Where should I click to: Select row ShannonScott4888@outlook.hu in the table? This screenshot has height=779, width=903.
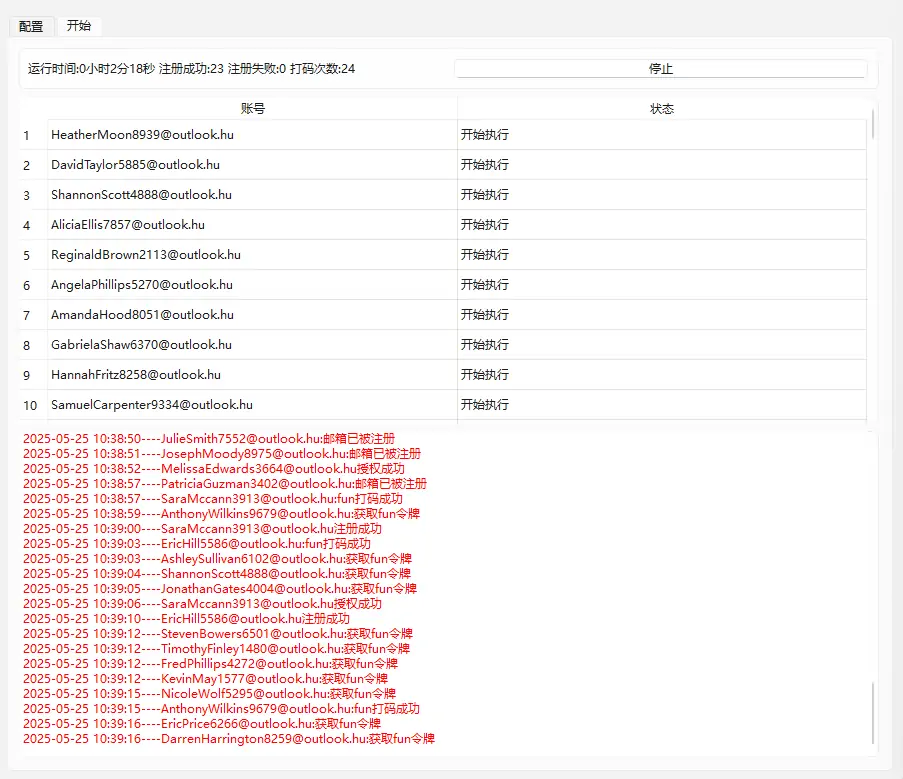tap(442, 195)
